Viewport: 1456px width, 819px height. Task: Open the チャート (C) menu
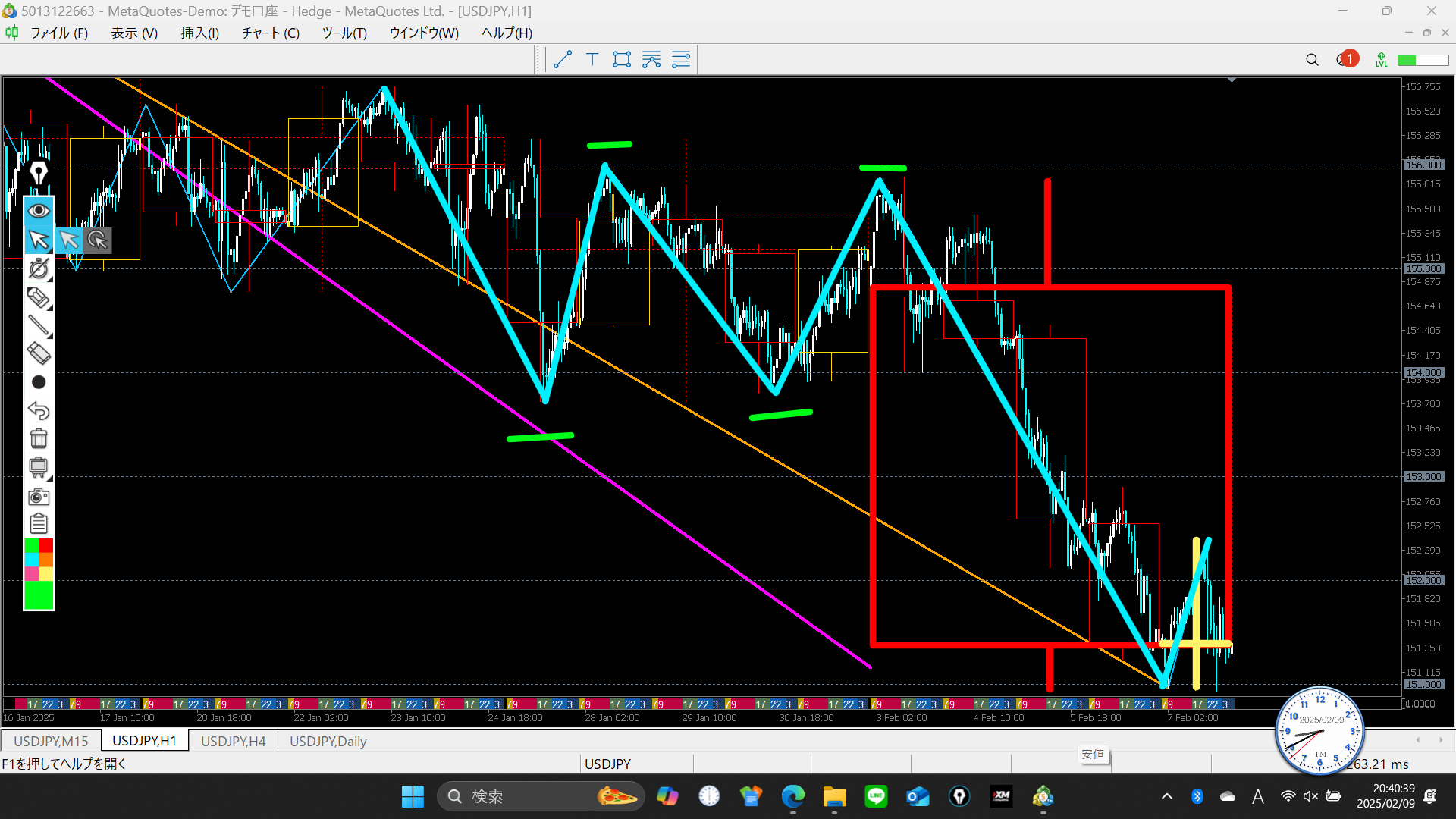click(x=271, y=33)
